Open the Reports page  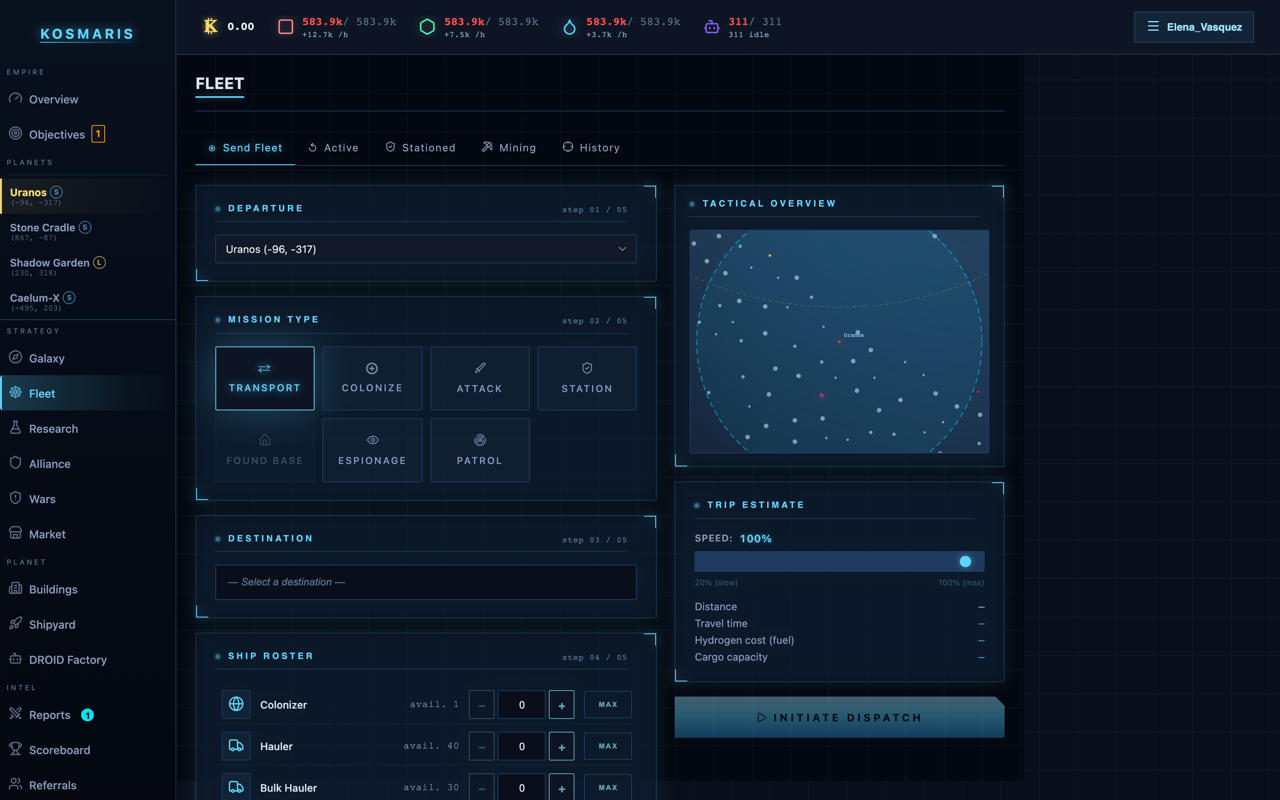pos(88,715)
